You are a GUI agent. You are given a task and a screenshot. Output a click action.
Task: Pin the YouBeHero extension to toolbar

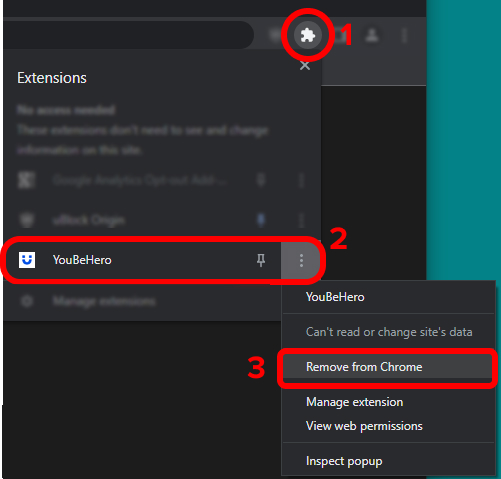click(x=261, y=260)
